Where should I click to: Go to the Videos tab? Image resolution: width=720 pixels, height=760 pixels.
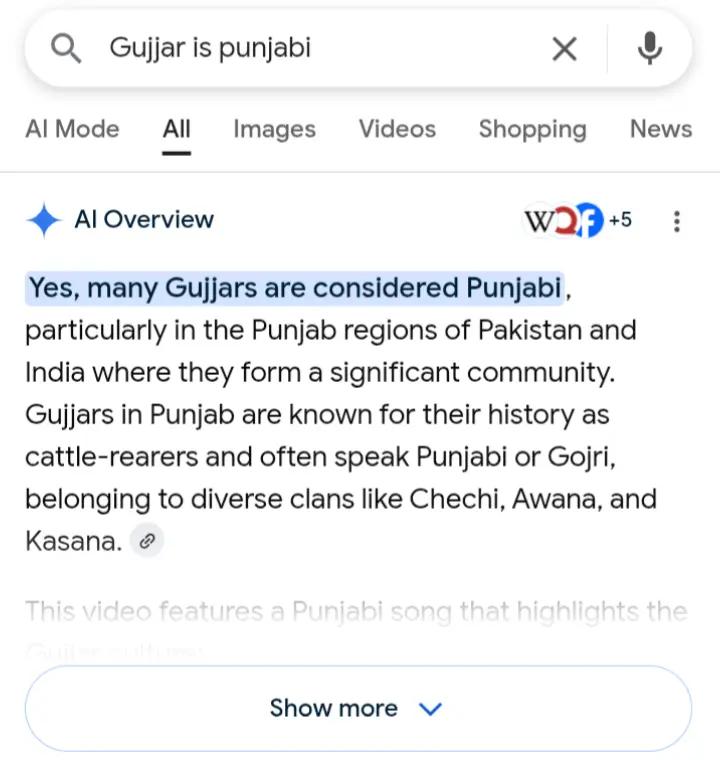(397, 129)
